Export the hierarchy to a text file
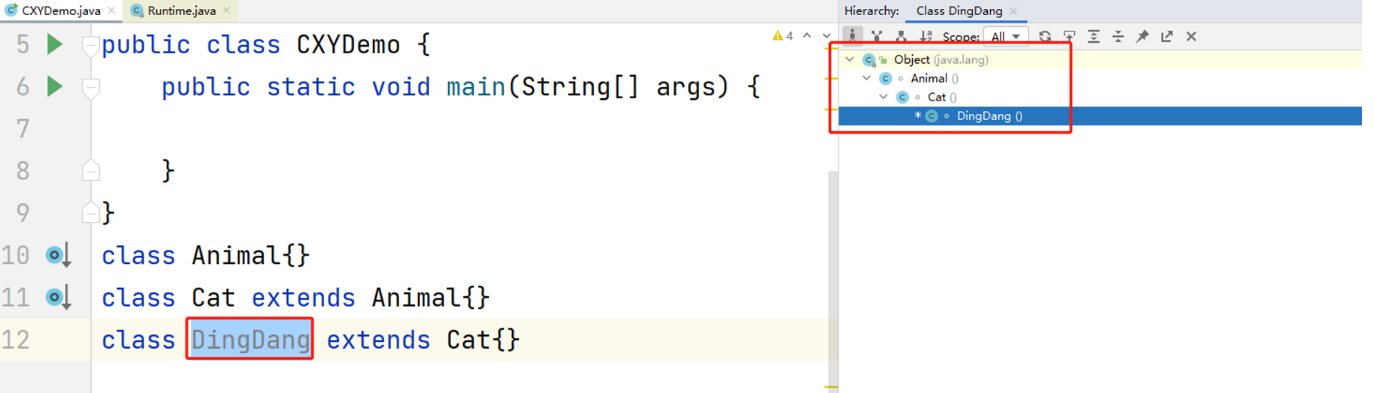 click(x=1166, y=36)
